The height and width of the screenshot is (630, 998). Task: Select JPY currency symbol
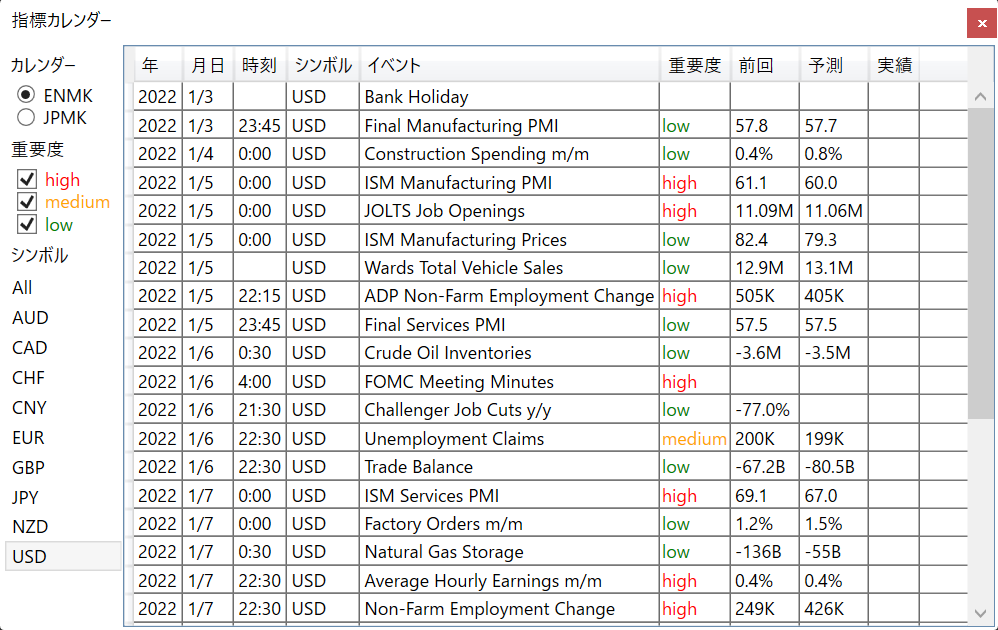tap(28, 497)
